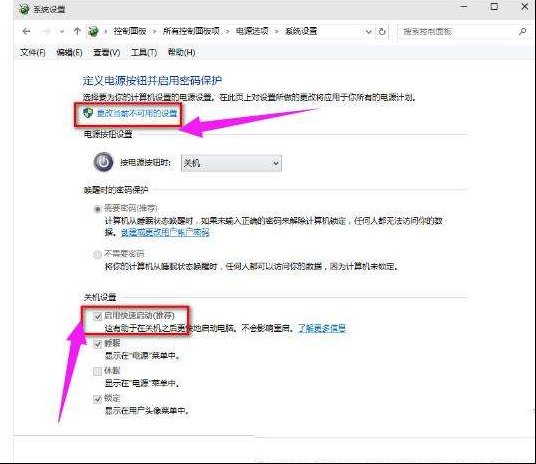536x464 pixels.
Task: Expand the address bar history dropdown
Action: 368,32
